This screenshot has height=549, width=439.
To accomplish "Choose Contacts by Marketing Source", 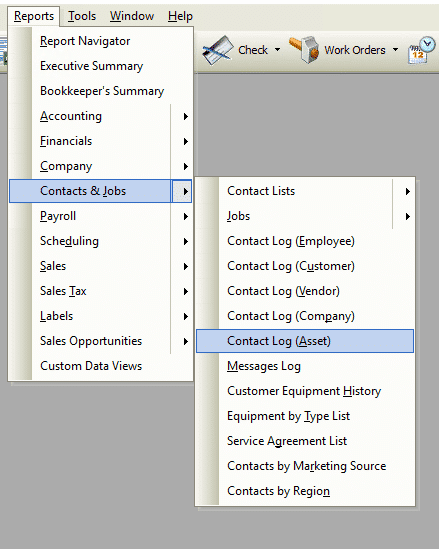I will tap(305, 466).
